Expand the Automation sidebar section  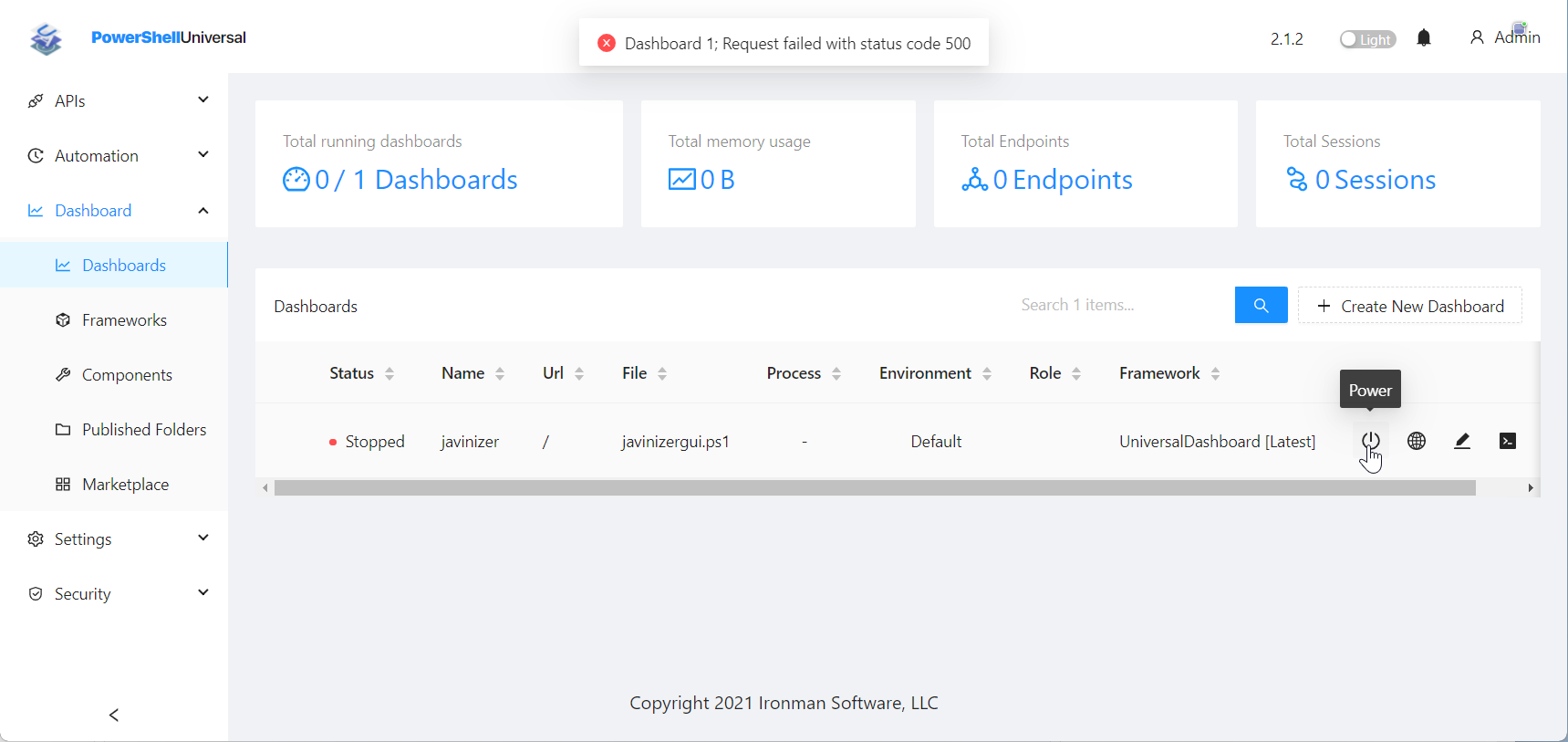[119, 155]
